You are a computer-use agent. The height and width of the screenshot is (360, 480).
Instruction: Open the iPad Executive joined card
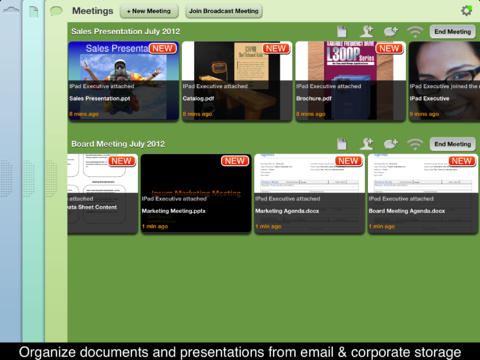click(x=444, y=81)
